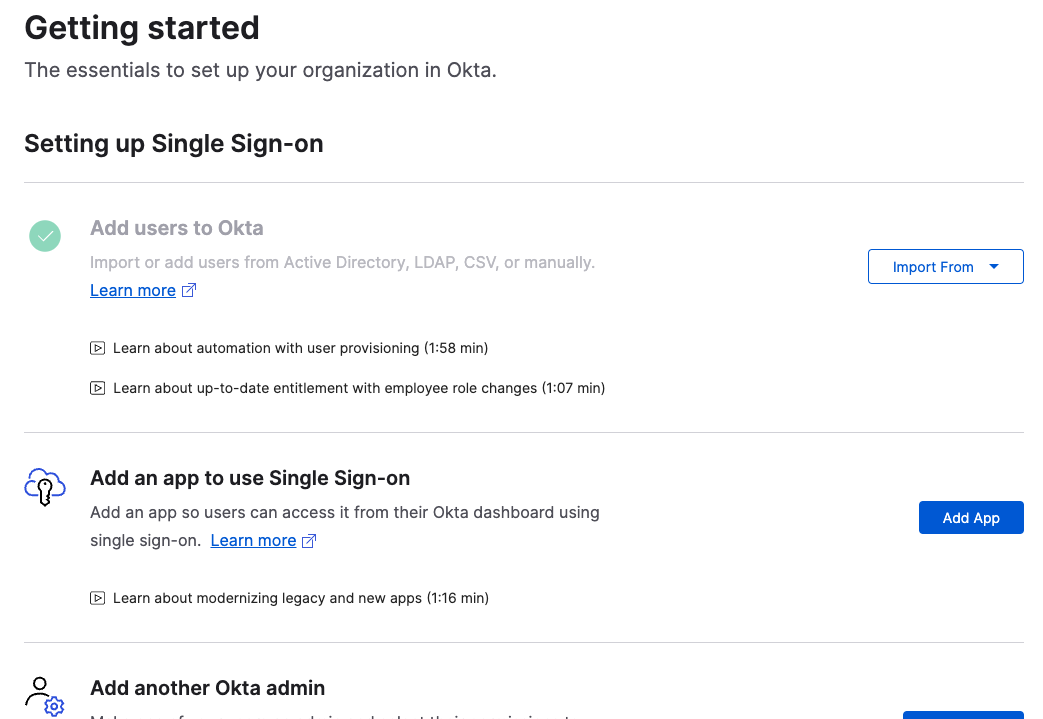1043x719 pixels.
Task: Select the Add an app to use Single Sign-on heading
Action: point(250,478)
